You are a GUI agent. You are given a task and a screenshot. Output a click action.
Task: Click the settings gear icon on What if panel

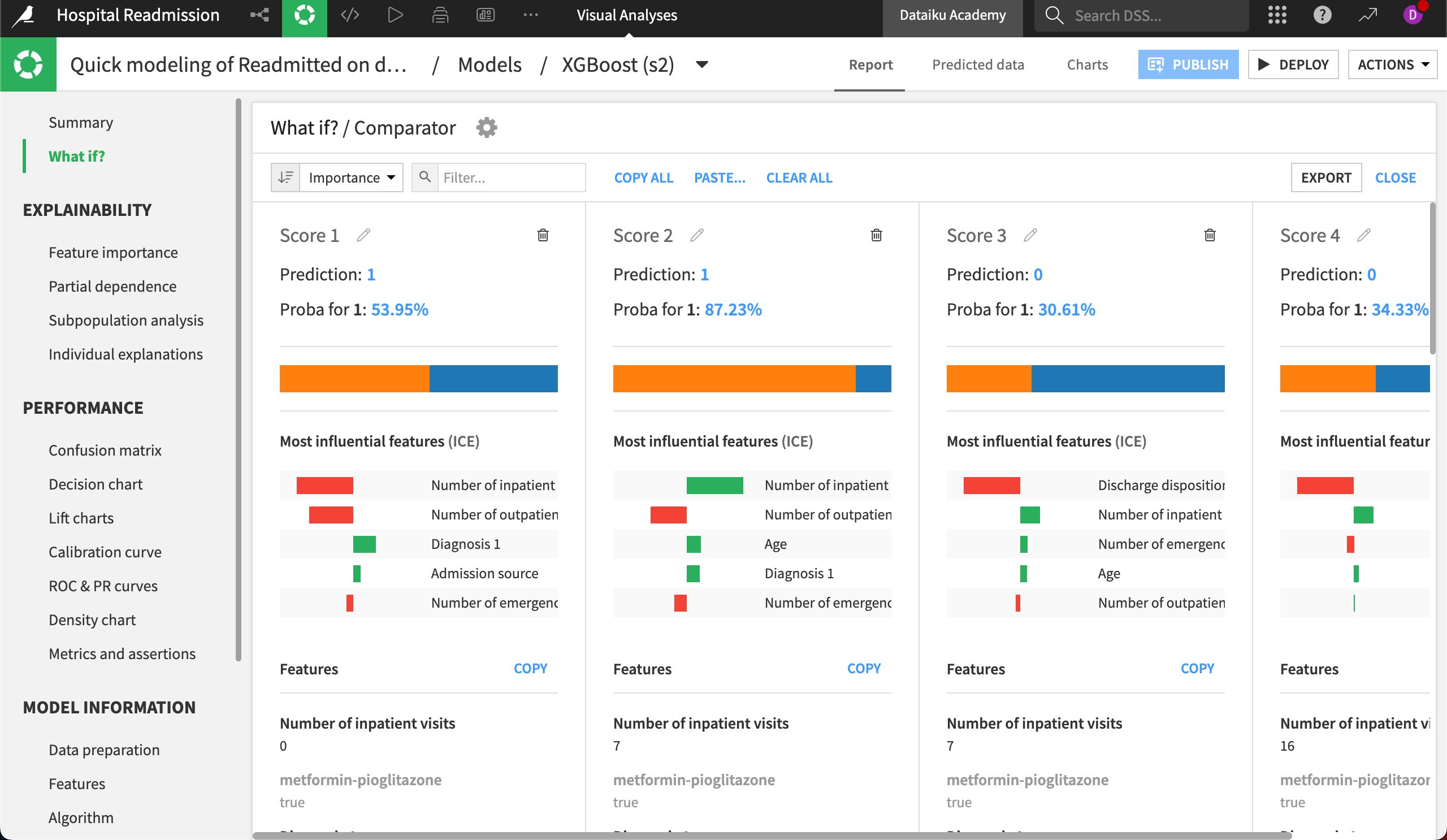[486, 127]
